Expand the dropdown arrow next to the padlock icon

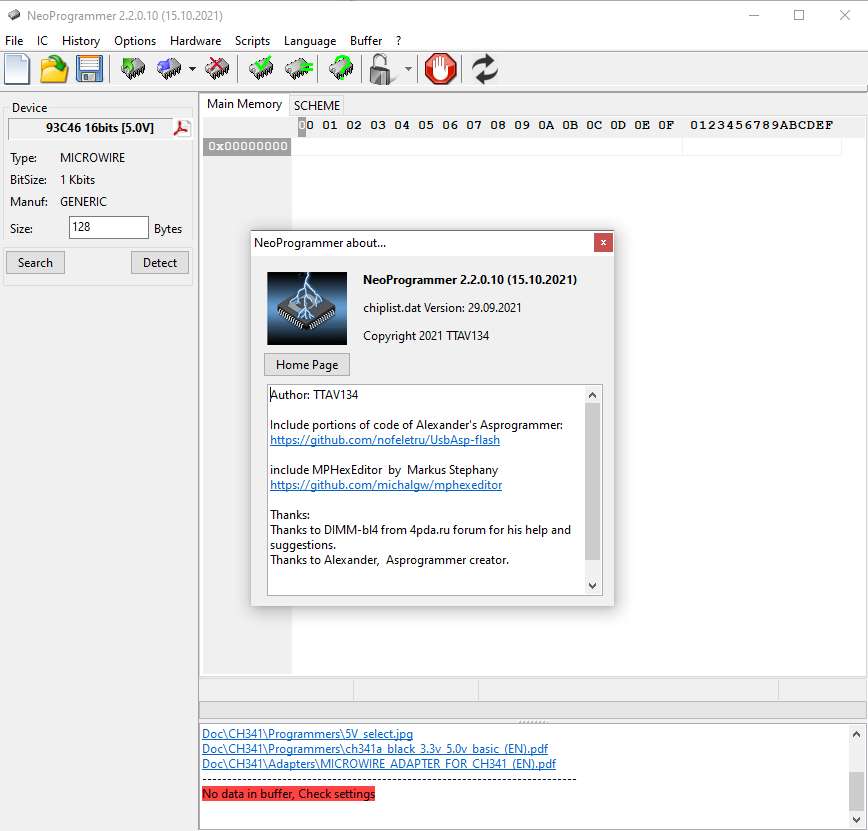[408, 69]
